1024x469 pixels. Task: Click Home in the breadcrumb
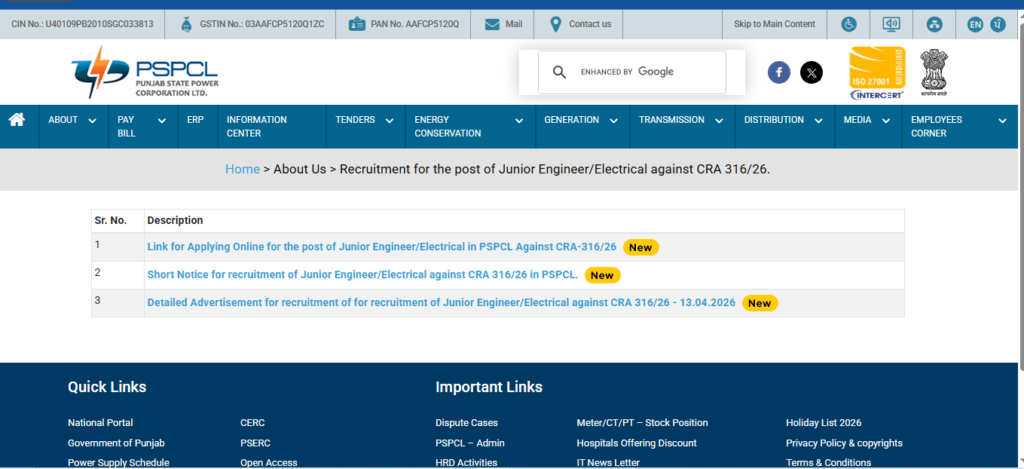click(242, 169)
